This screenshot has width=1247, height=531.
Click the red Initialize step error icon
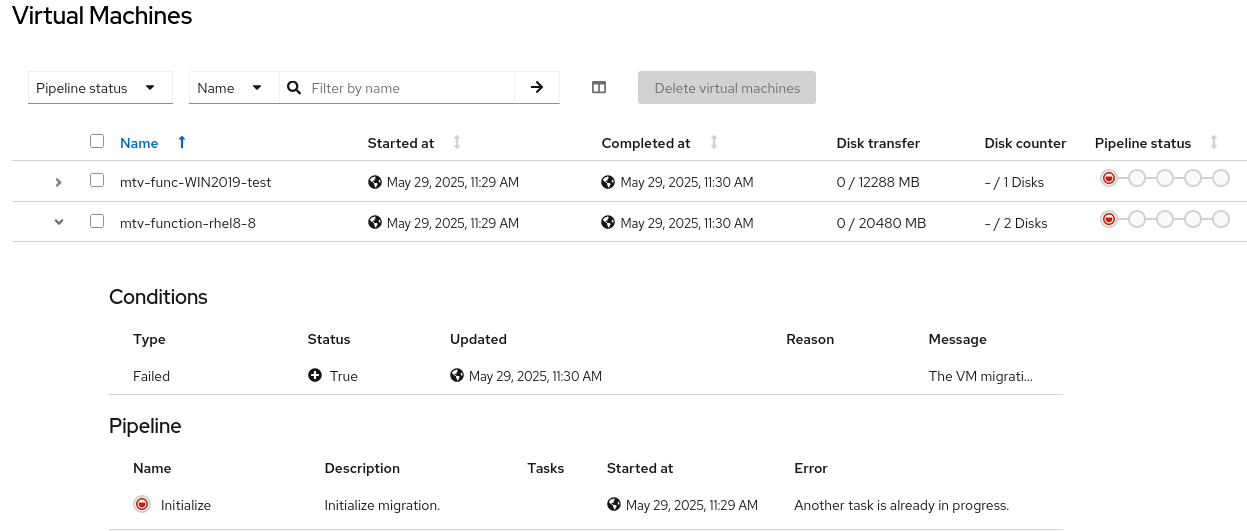(x=142, y=504)
